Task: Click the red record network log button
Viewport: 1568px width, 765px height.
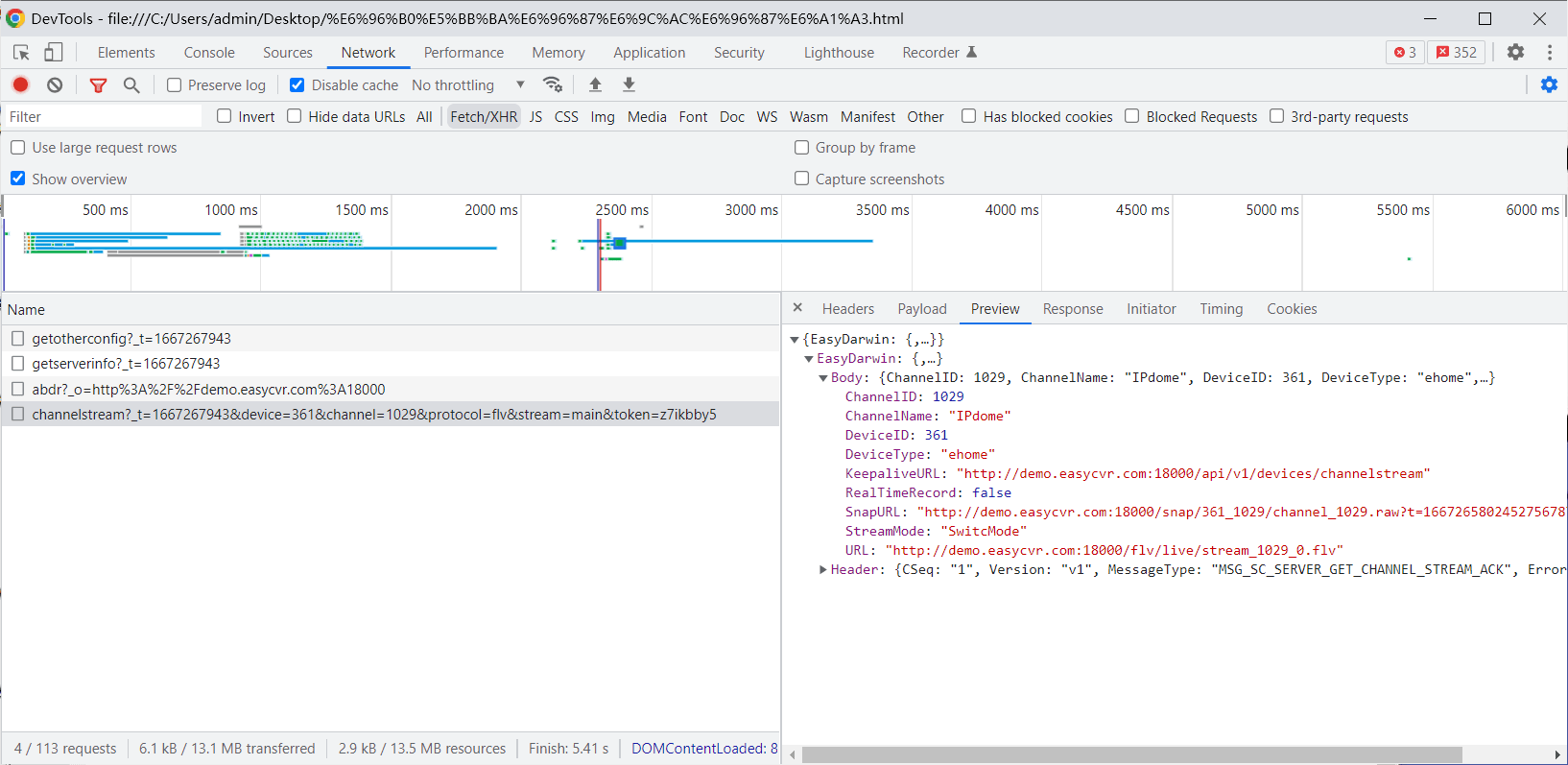Action: (20, 84)
